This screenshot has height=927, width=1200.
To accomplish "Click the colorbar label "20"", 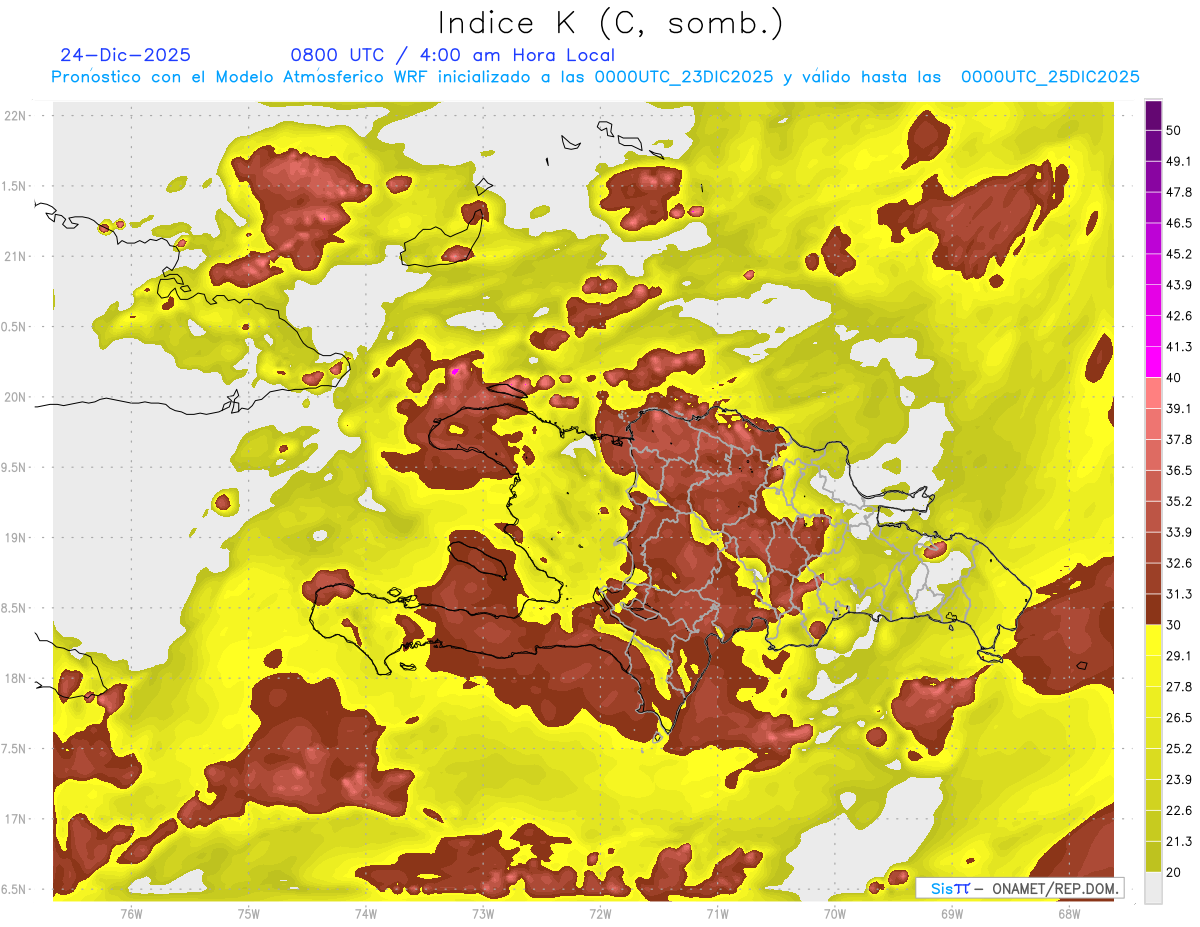I will click(1174, 872).
